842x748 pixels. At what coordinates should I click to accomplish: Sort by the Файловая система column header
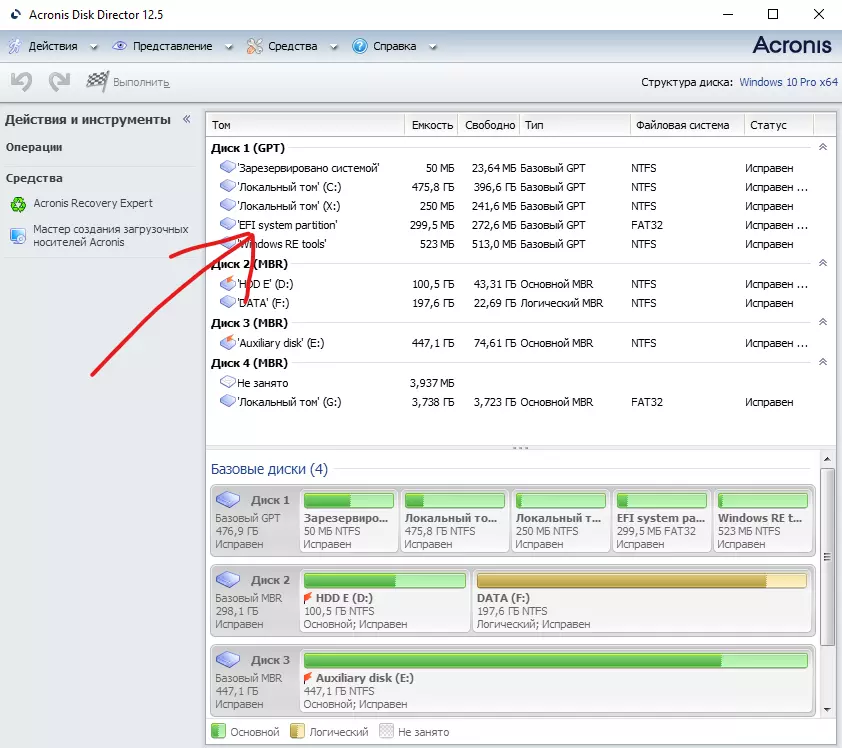pyautogui.click(x=687, y=125)
